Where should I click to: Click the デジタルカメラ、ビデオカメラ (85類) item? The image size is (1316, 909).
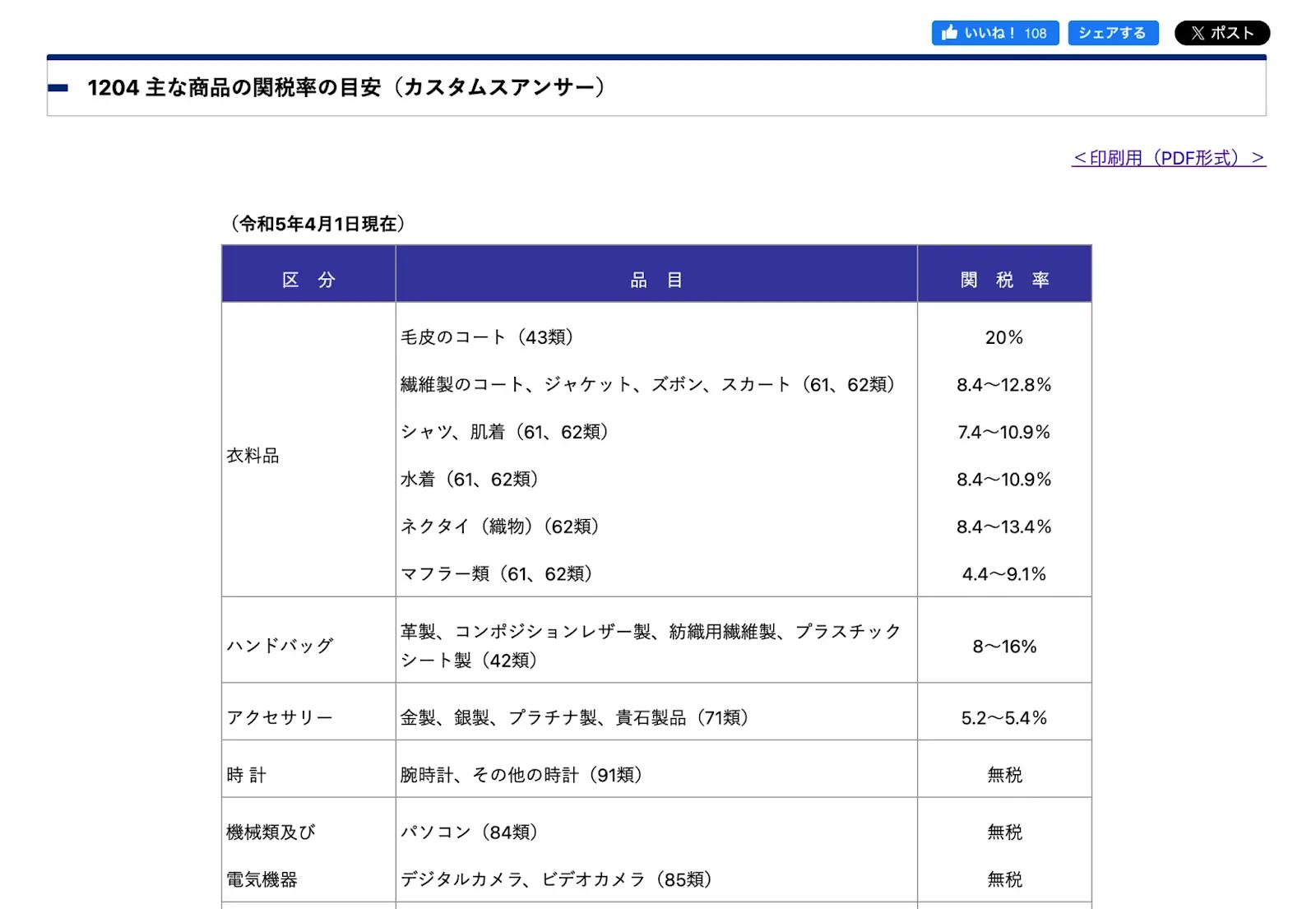pos(557,879)
